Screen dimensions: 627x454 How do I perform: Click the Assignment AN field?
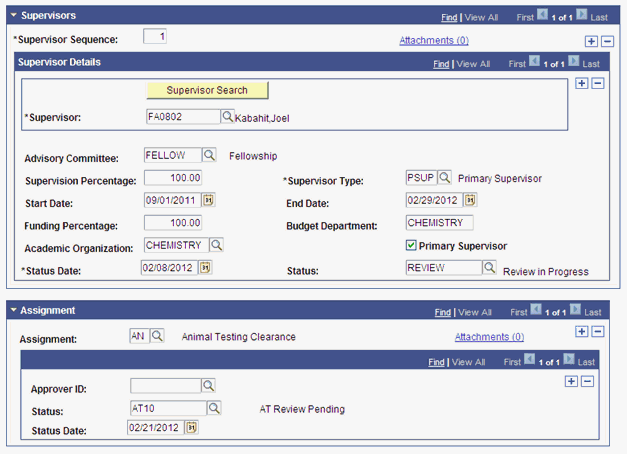[140, 336]
